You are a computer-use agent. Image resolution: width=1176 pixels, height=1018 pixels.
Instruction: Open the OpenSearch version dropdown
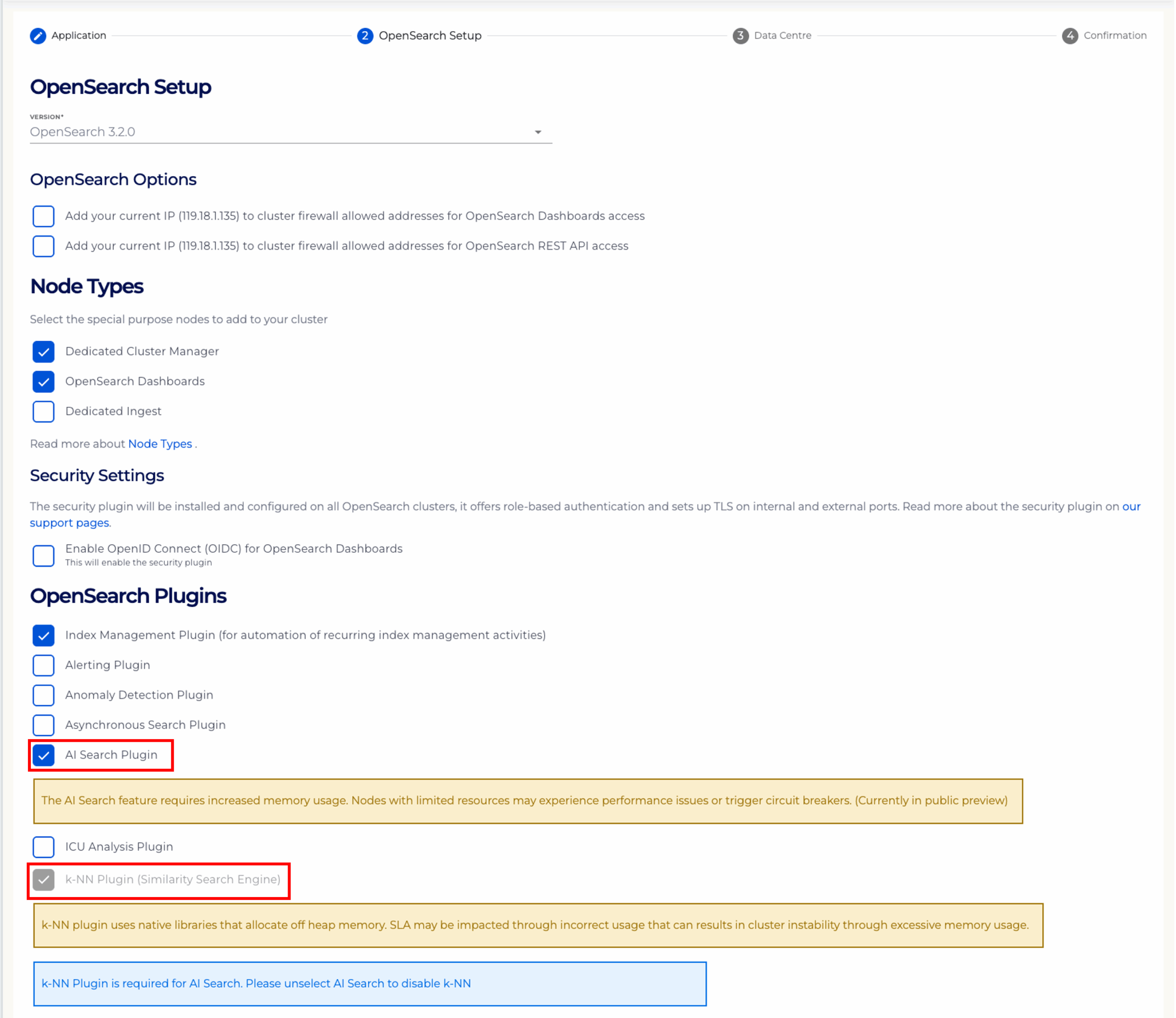point(538,132)
